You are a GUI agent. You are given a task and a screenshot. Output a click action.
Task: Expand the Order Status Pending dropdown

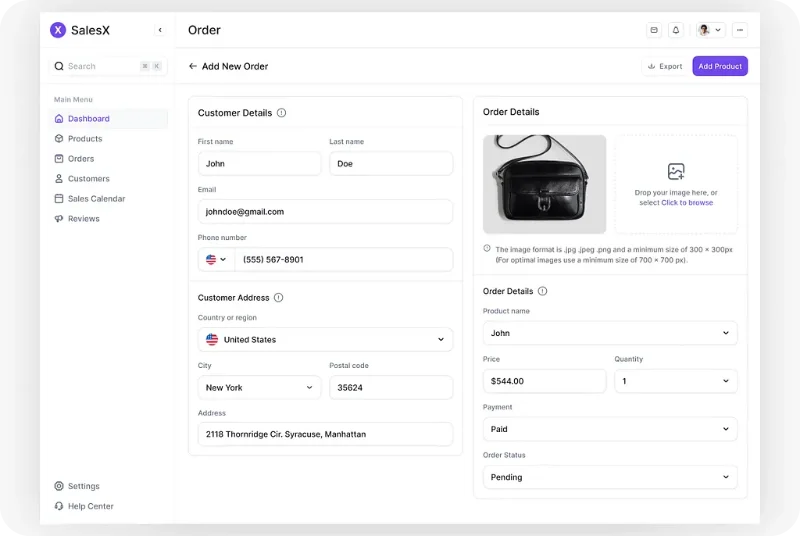610,477
